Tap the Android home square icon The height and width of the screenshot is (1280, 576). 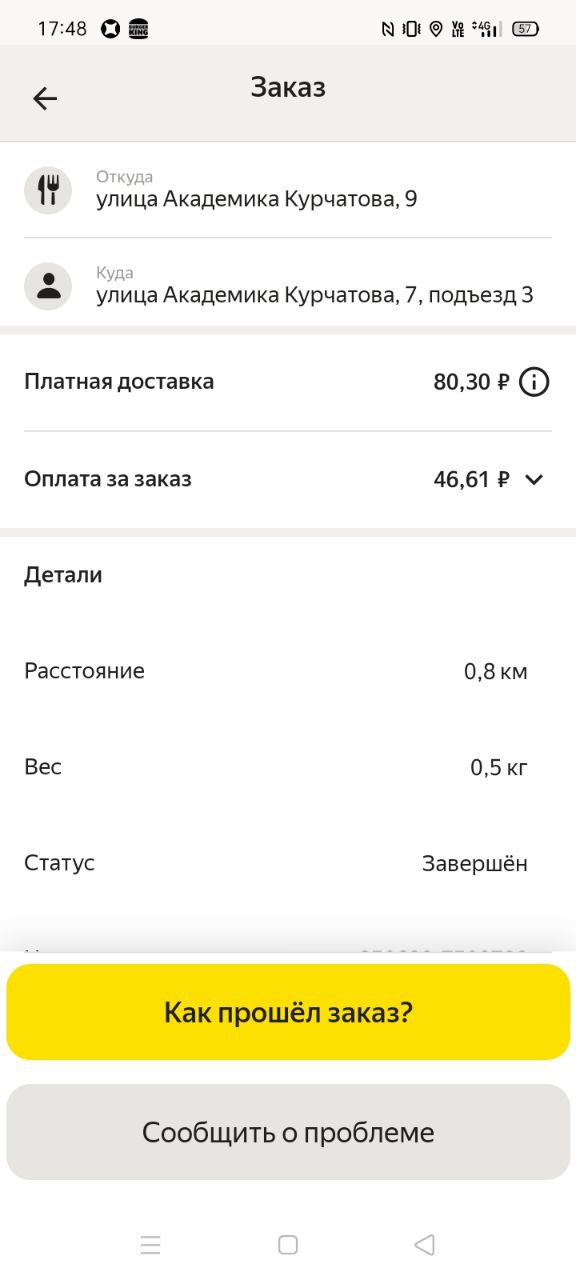(x=288, y=1245)
